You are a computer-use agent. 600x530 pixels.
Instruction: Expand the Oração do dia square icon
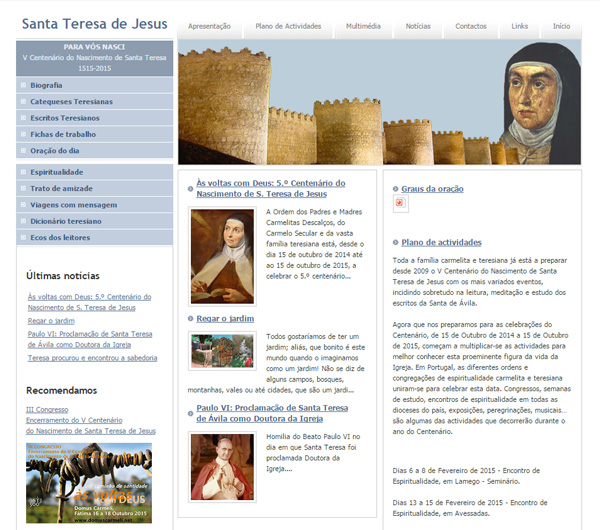(x=23, y=150)
